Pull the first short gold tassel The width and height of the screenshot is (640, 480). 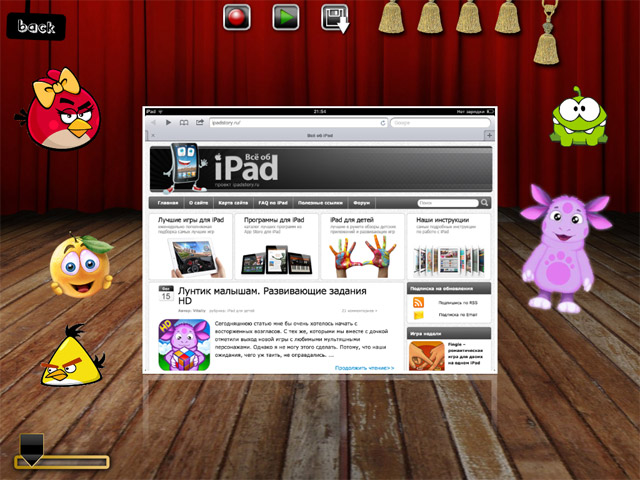(x=391, y=17)
